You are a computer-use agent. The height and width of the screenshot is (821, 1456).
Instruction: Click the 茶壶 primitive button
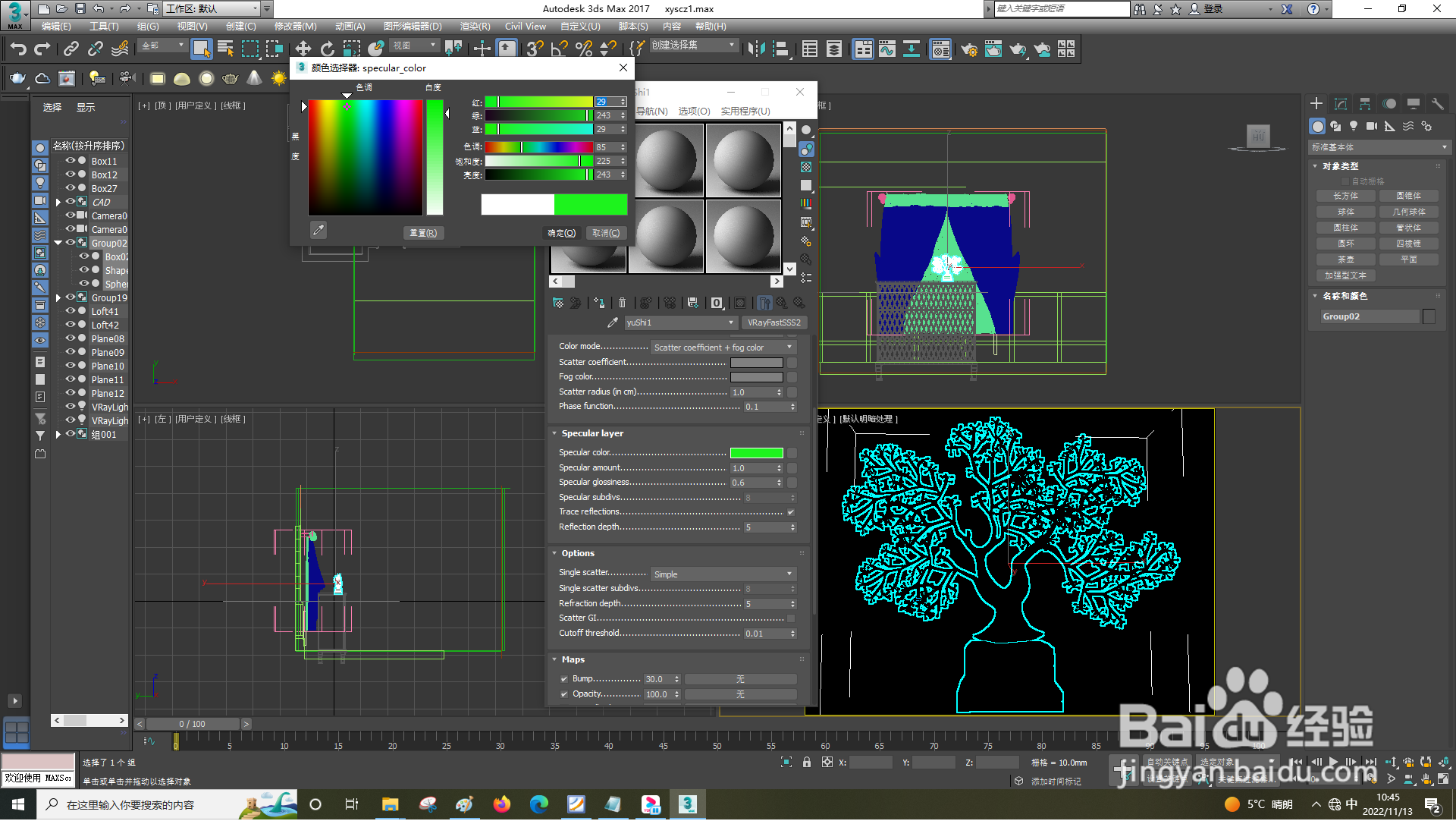point(1346,260)
